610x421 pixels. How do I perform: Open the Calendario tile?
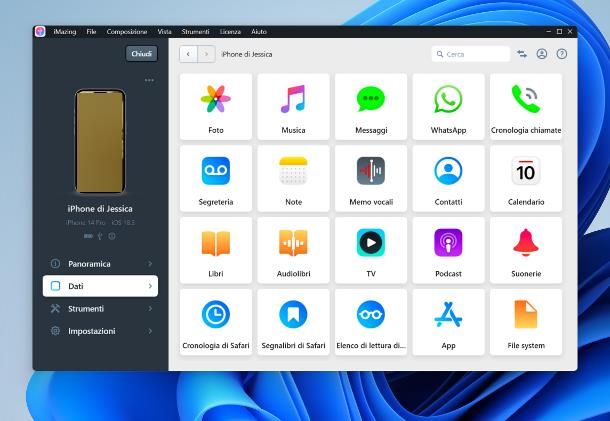coord(526,178)
